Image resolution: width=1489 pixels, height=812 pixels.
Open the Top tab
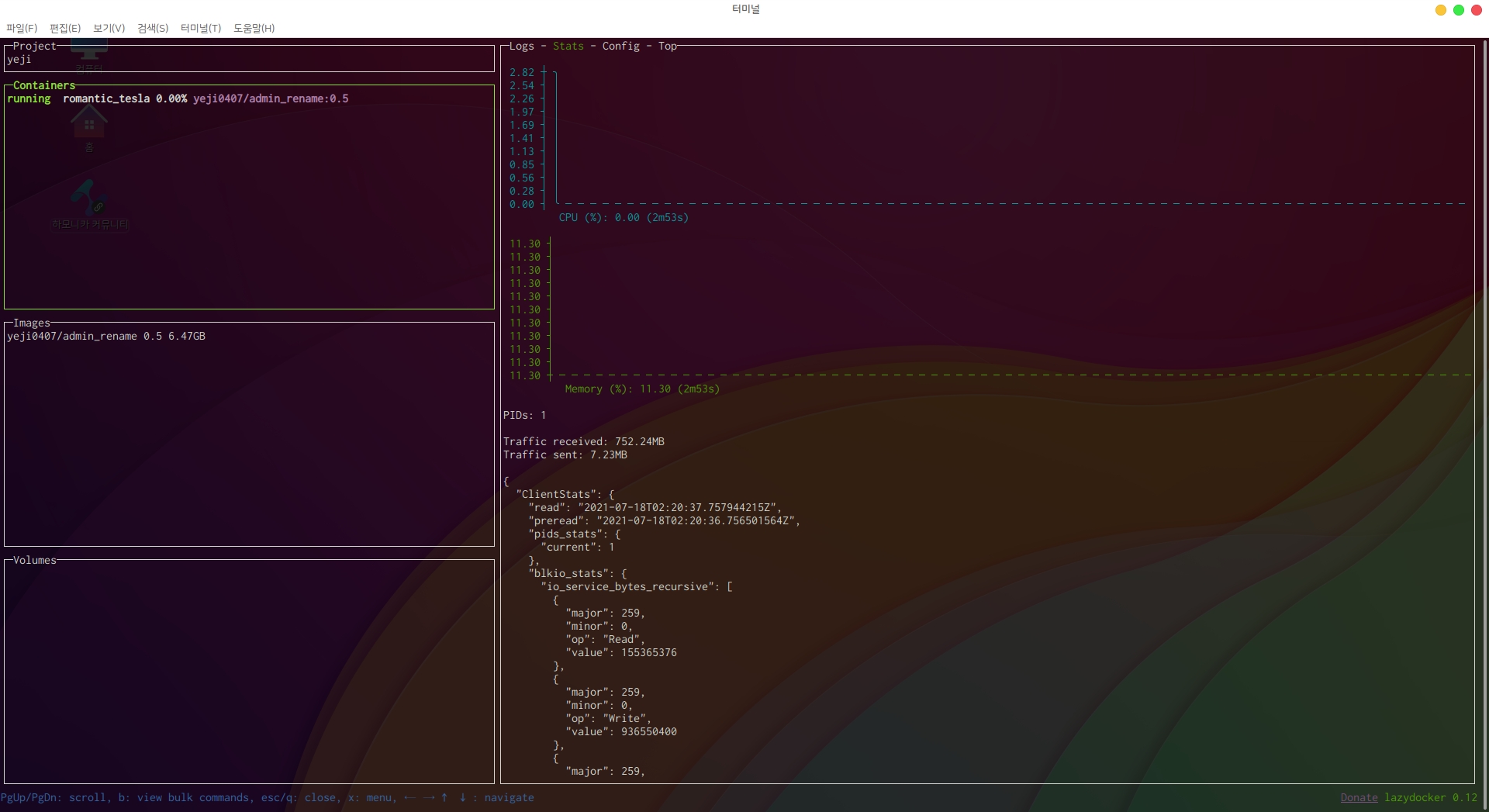[667, 47]
